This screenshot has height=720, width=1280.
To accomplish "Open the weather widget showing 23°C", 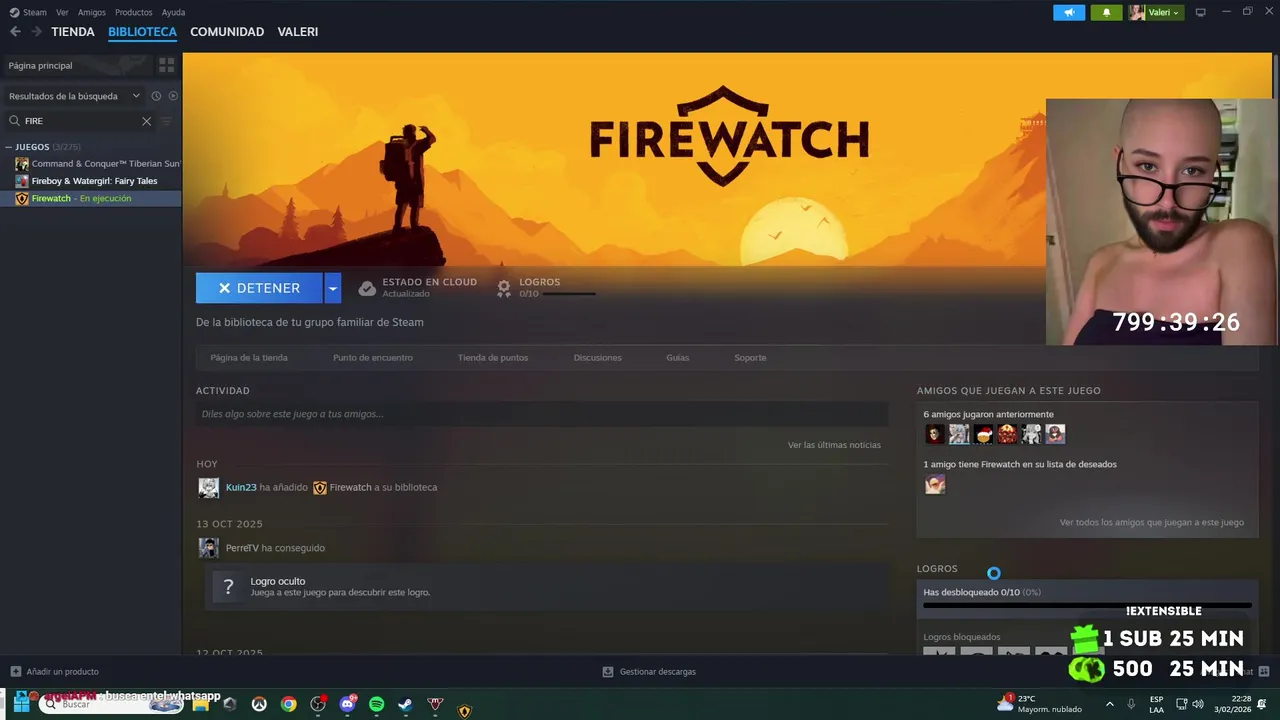I will [x=1040, y=703].
